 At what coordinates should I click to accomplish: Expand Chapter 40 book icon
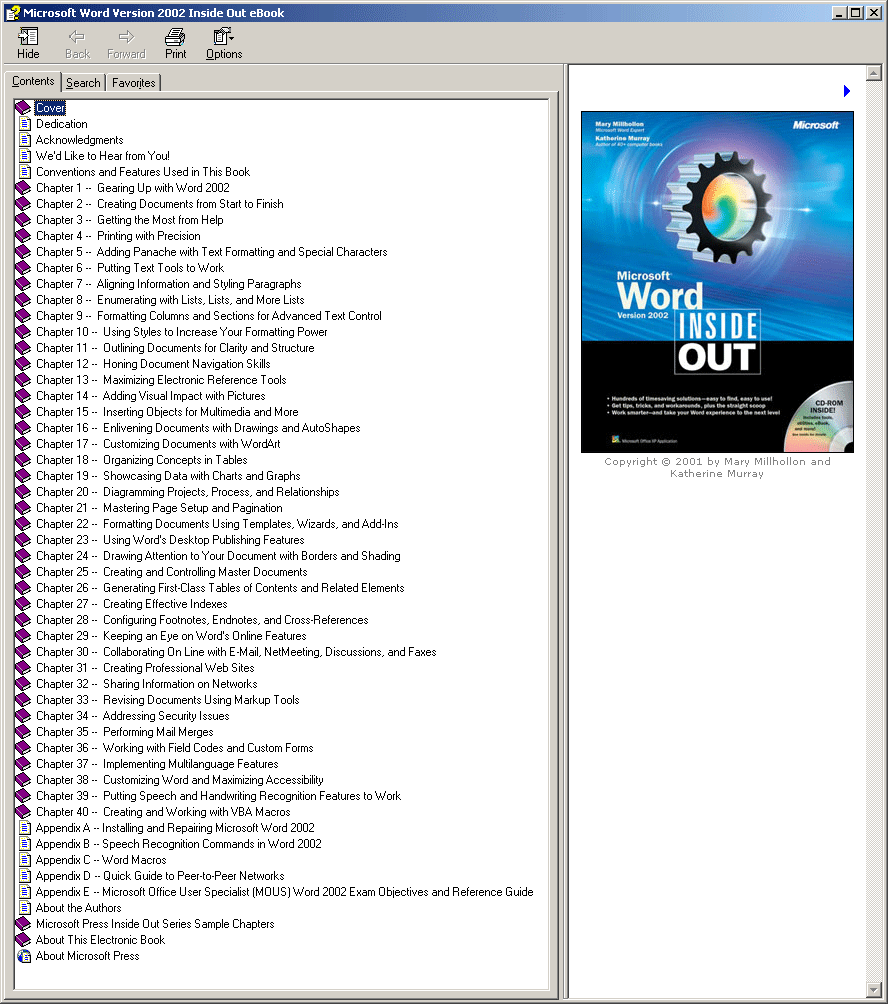pos(24,812)
